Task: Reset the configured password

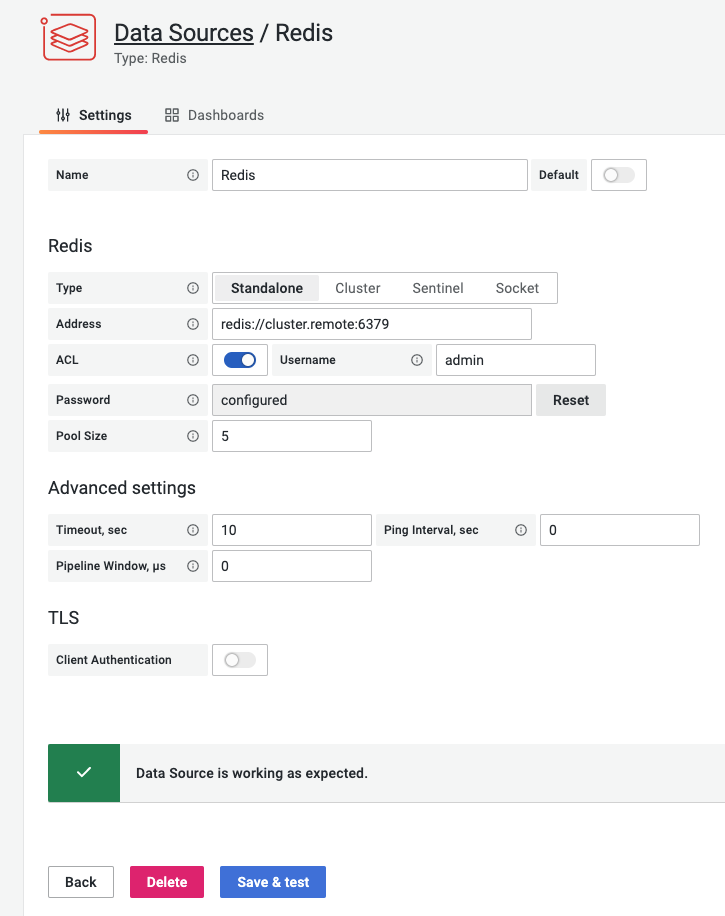Action: tap(571, 400)
